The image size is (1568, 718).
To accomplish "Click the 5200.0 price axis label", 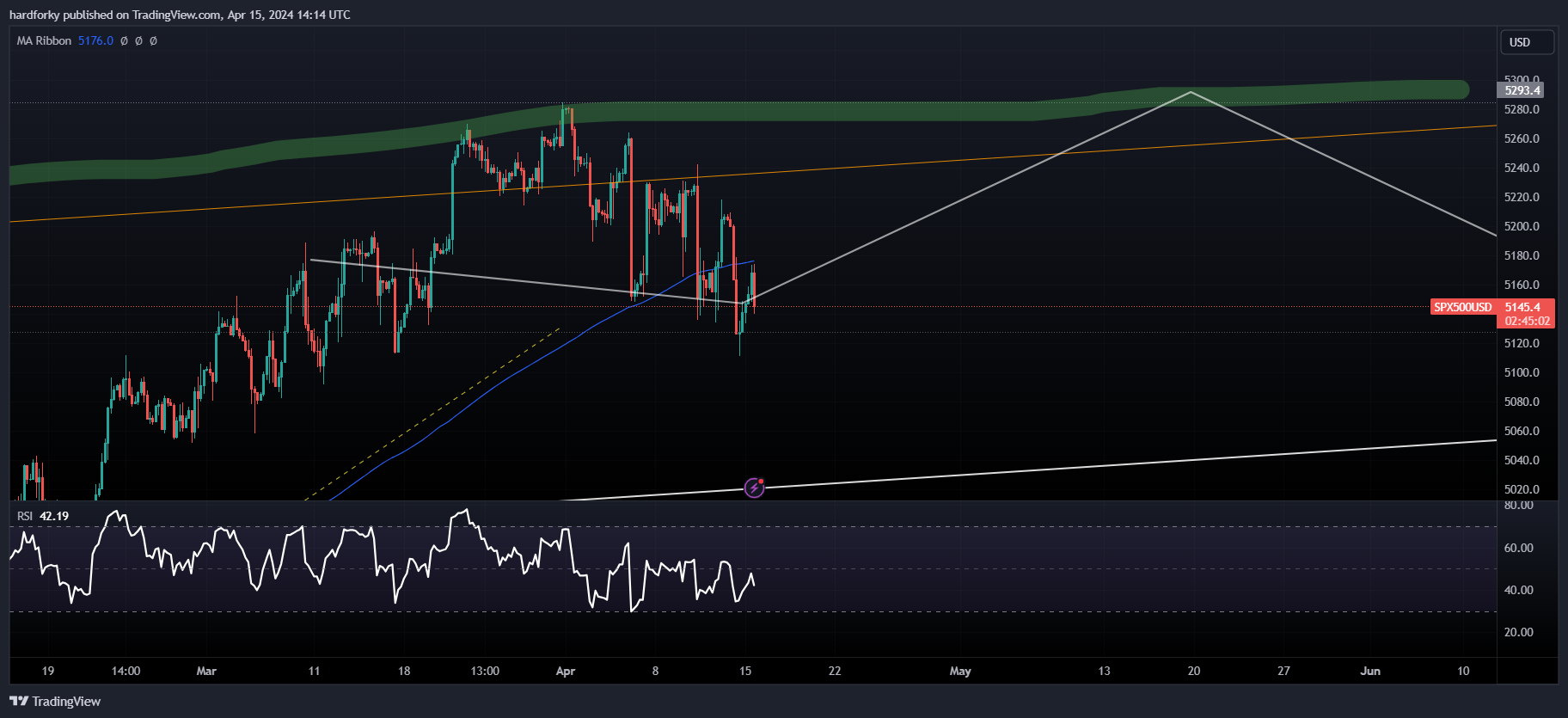I will (1522, 226).
